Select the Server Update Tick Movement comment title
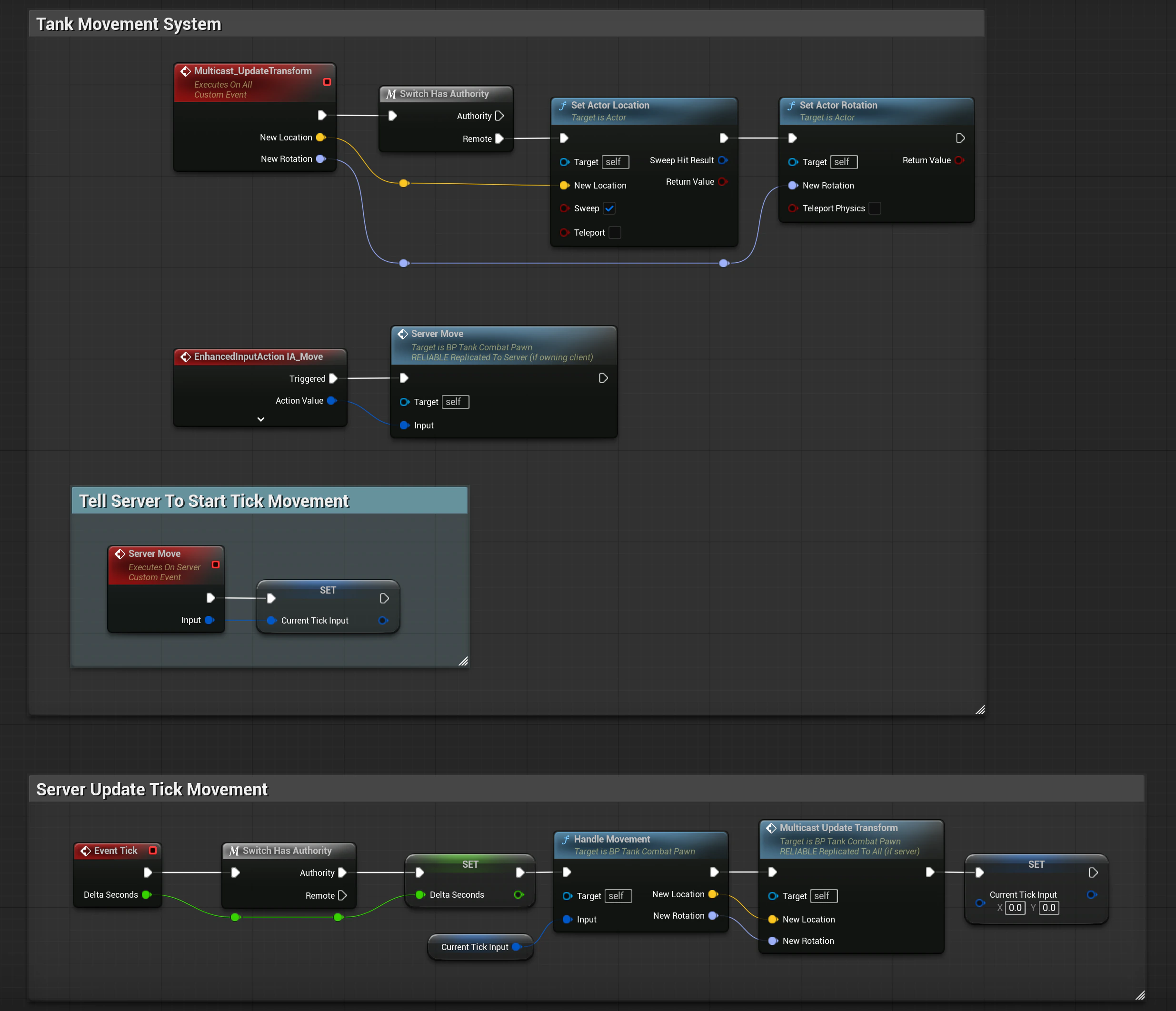Viewport: 1176px width, 1011px height. (151, 789)
